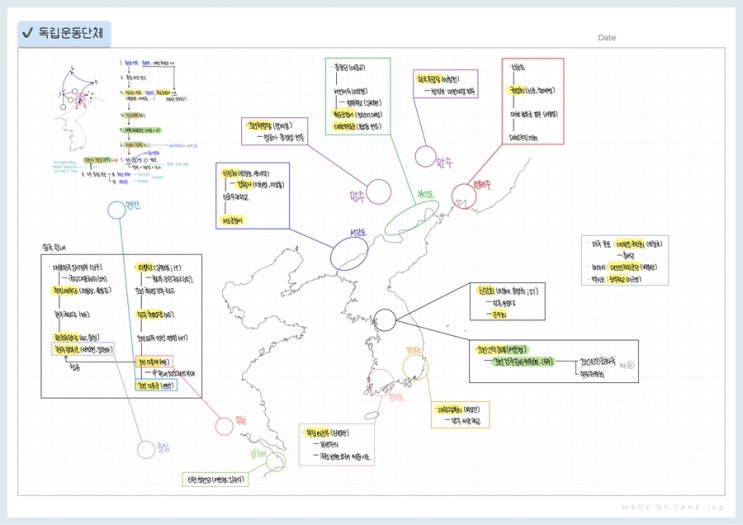The width and height of the screenshot is (743, 525).
Task: Select the blue 서간도 label
Action: [358, 233]
